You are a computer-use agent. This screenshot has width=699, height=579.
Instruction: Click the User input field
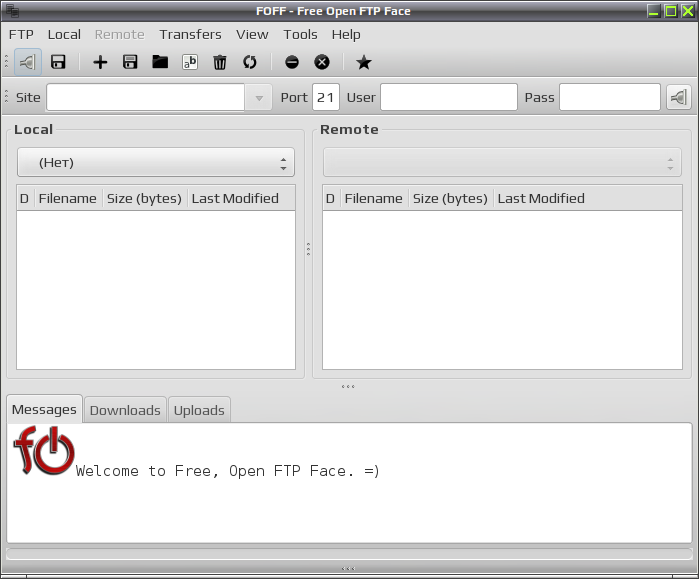(449, 97)
